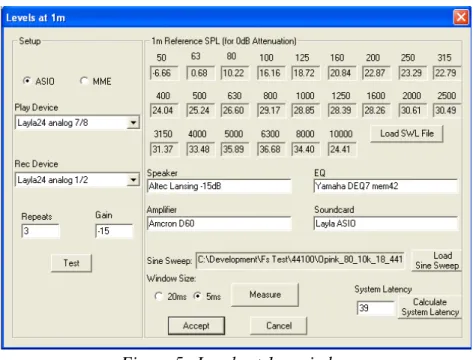The width and height of the screenshot is (473, 360).
Task: Edit the Soundcard name field
Action: (x=386, y=223)
